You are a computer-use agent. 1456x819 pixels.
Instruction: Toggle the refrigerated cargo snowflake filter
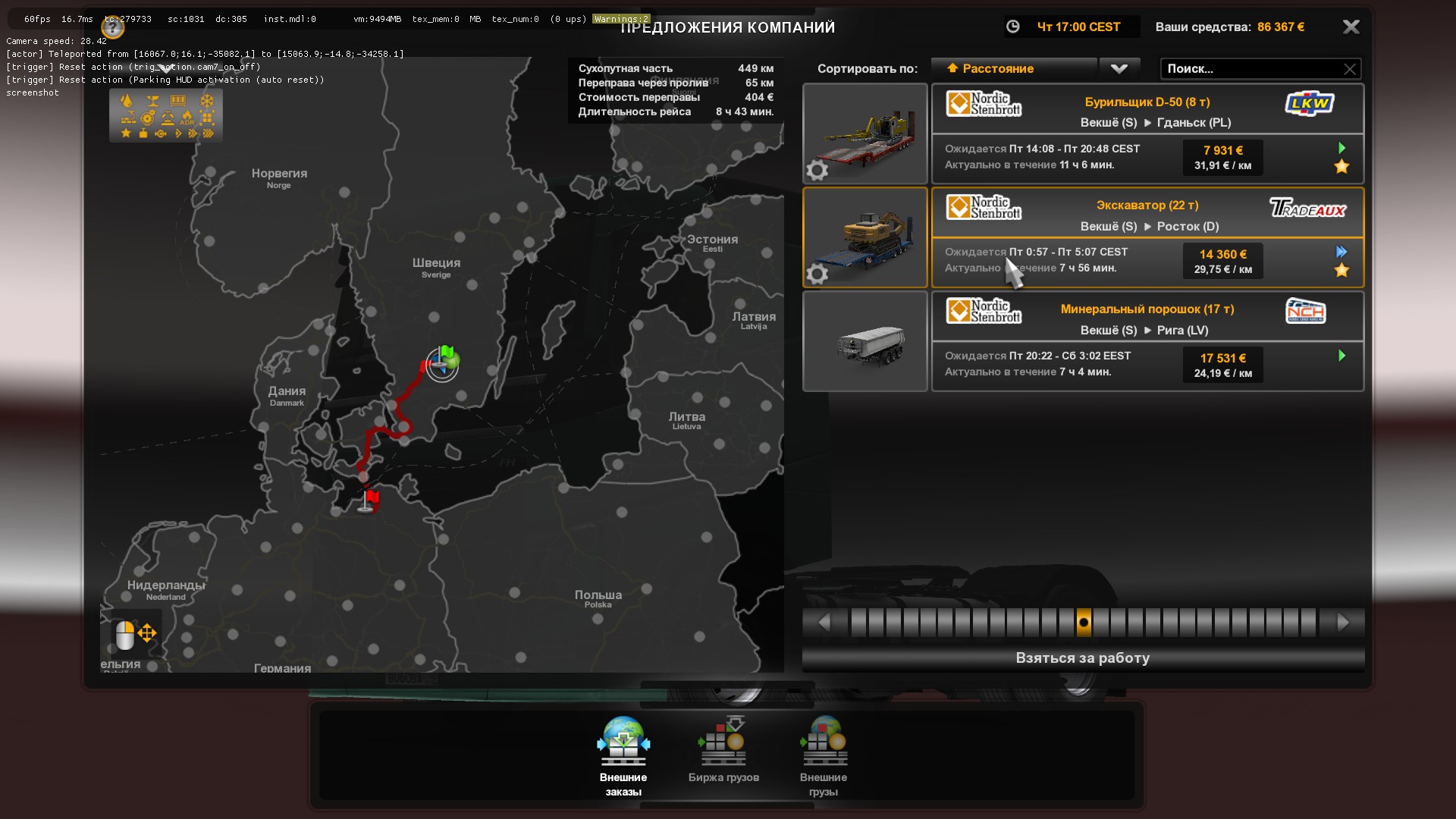click(207, 101)
